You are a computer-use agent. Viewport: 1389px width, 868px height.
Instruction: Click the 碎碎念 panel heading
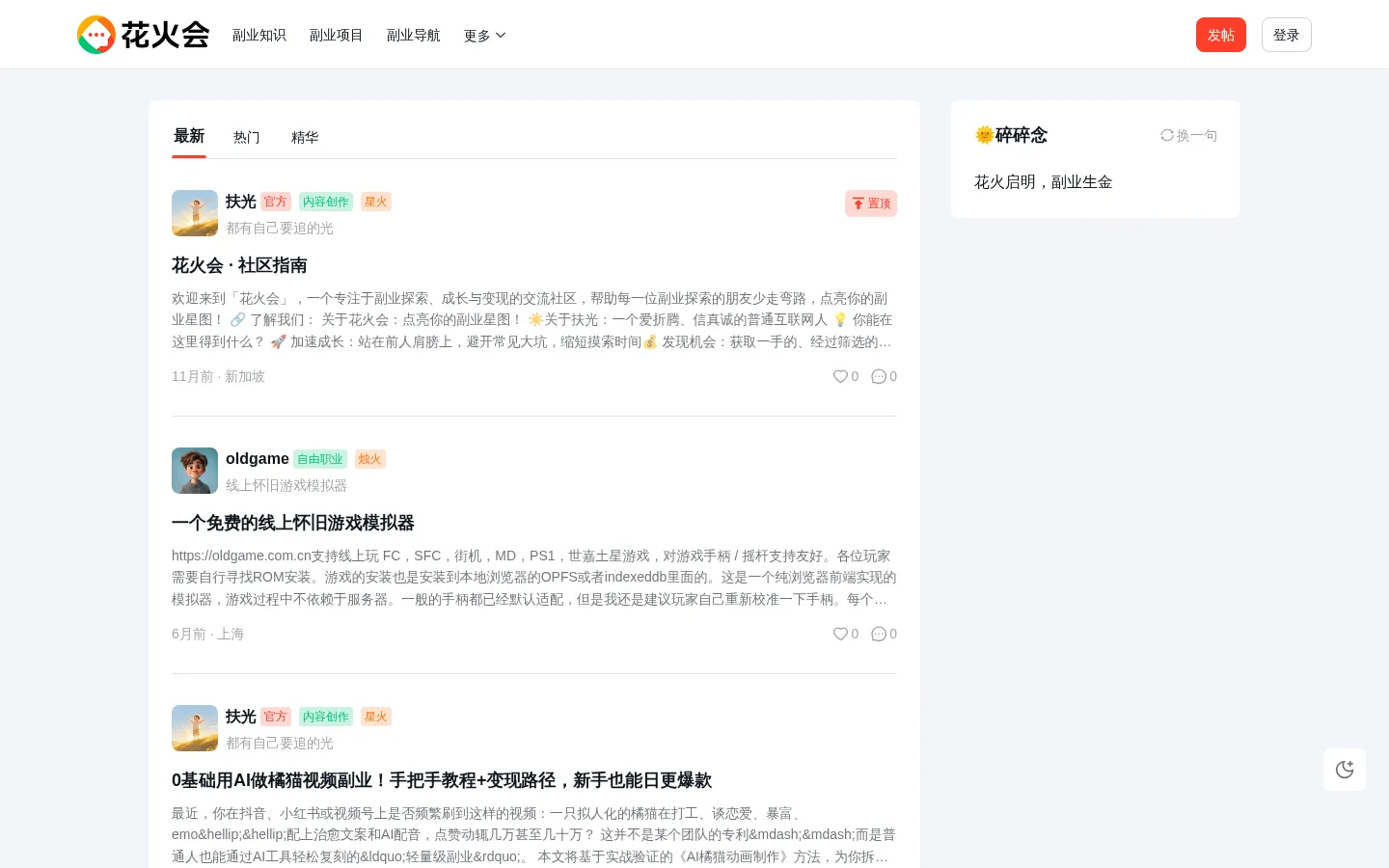1011,135
